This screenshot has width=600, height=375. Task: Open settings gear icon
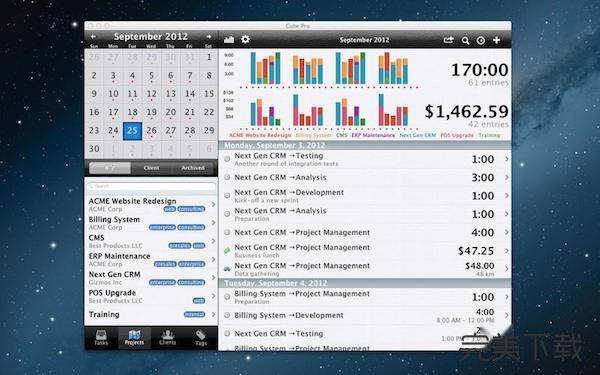click(x=245, y=39)
